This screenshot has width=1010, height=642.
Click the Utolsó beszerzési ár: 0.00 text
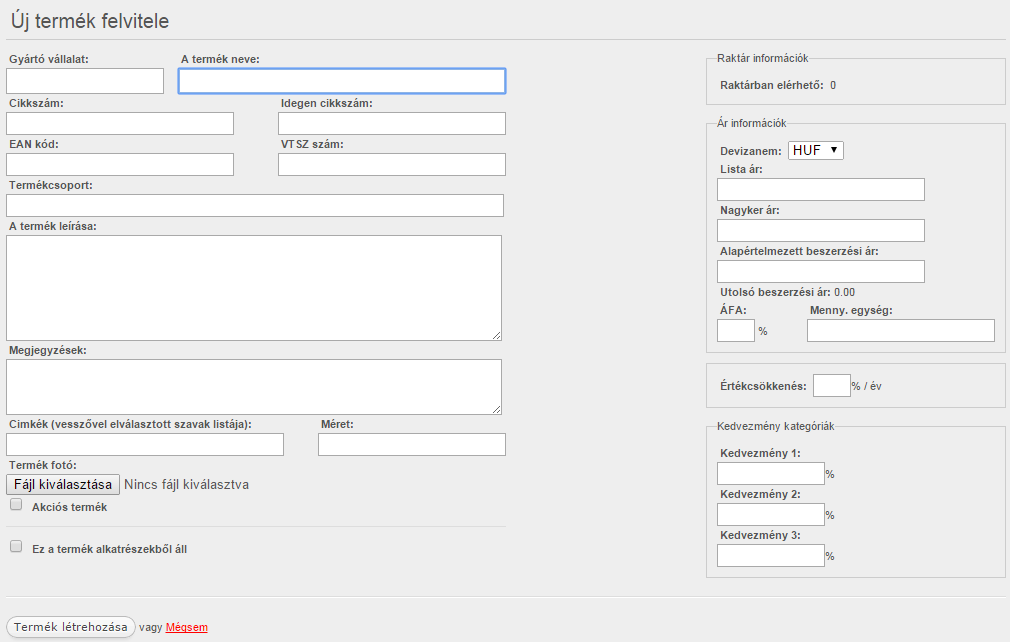pyautogui.click(x=788, y=292)
